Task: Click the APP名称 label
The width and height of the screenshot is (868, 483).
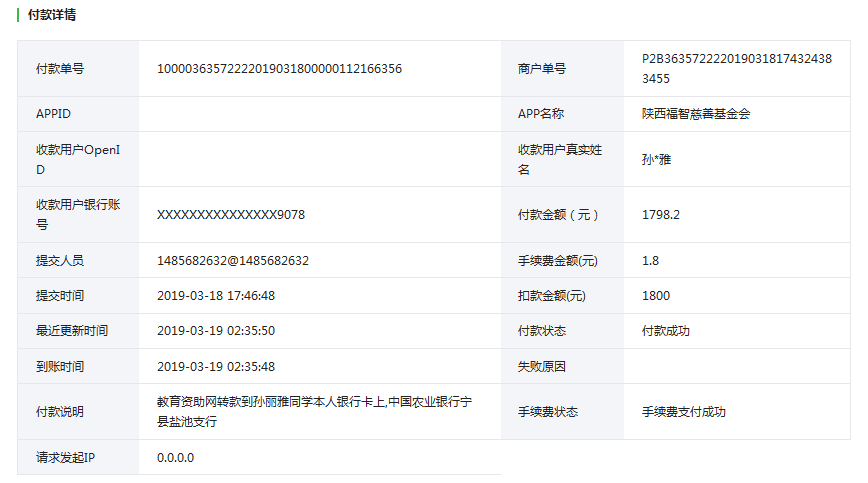Action: point(541,114)
